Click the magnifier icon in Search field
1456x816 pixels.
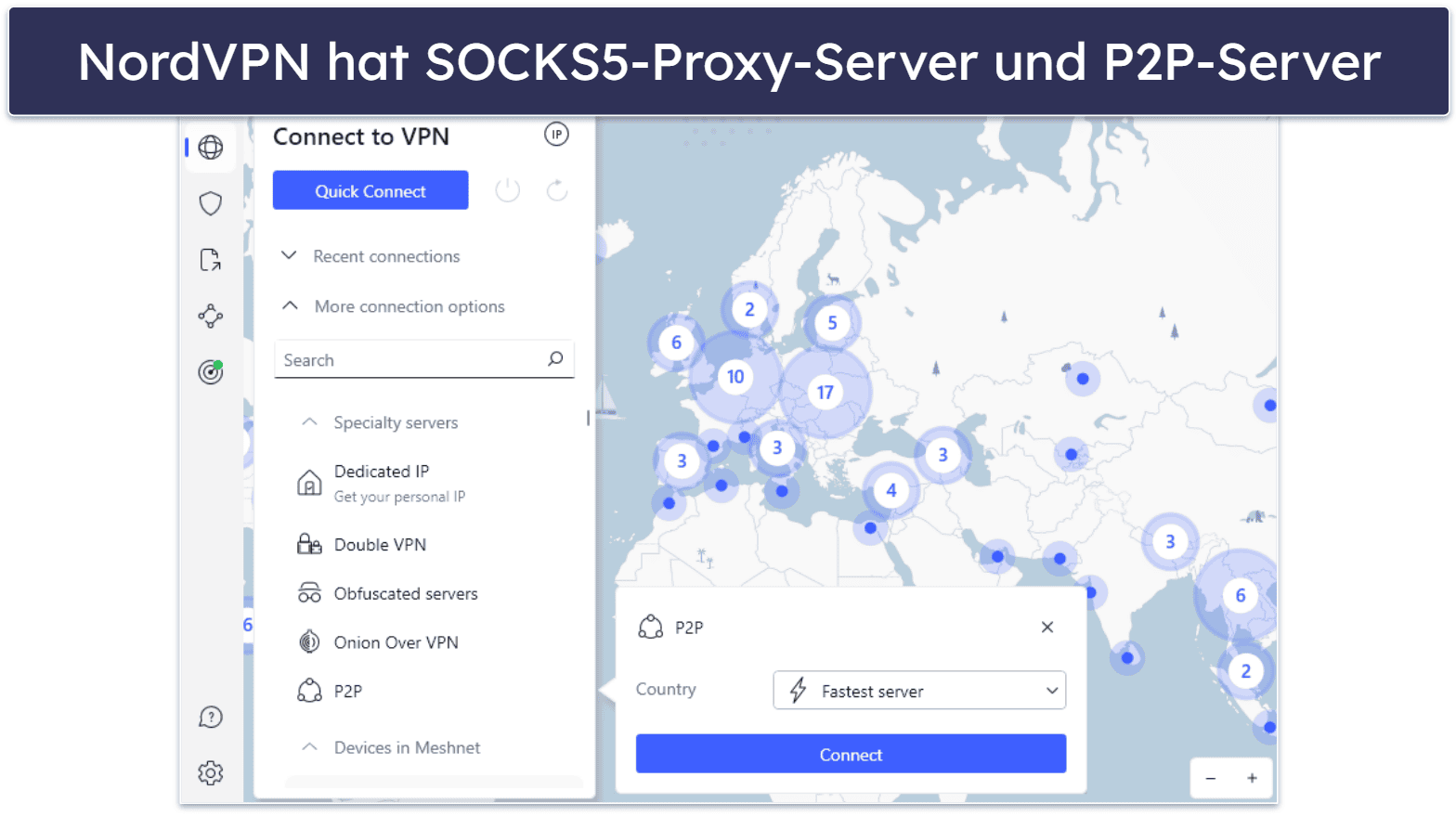555,359
